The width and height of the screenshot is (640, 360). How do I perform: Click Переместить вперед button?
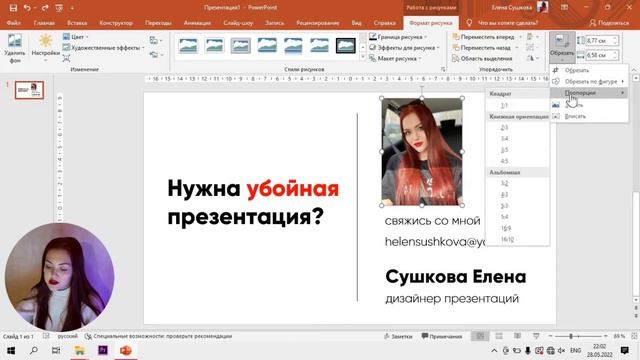[x=484, y=37]
